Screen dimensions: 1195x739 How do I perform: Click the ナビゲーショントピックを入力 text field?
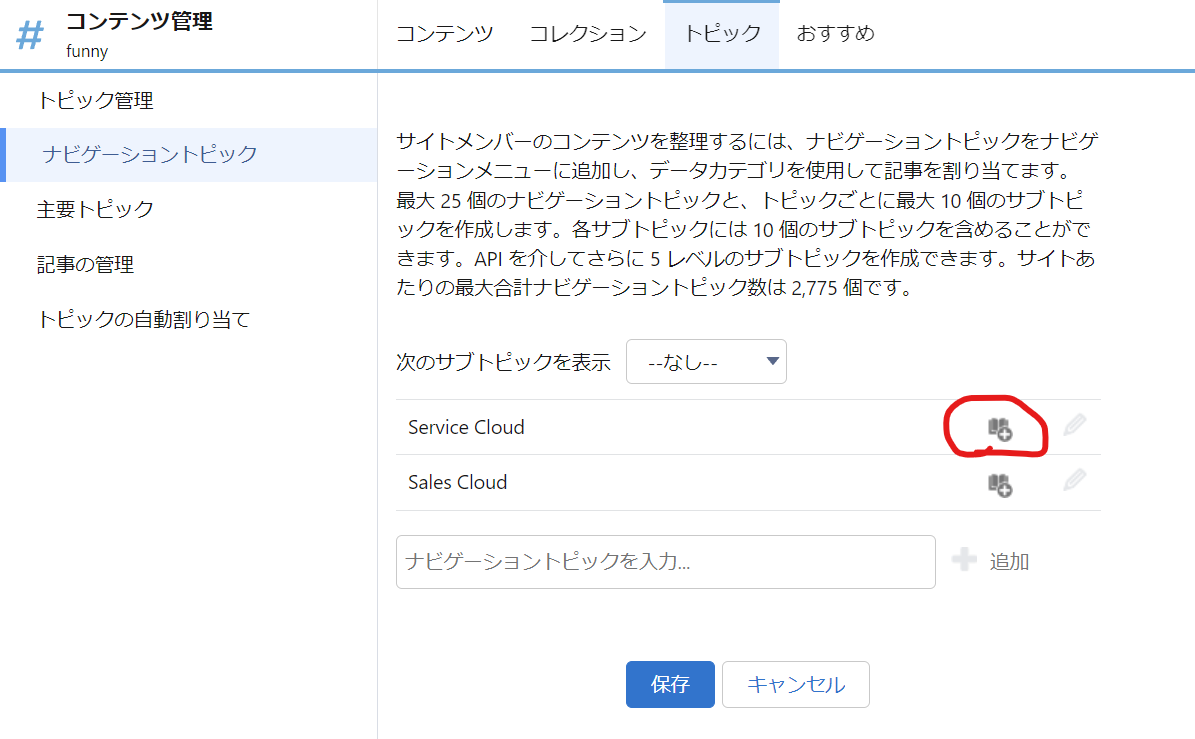pyautogui.click(x=665, y=562)
